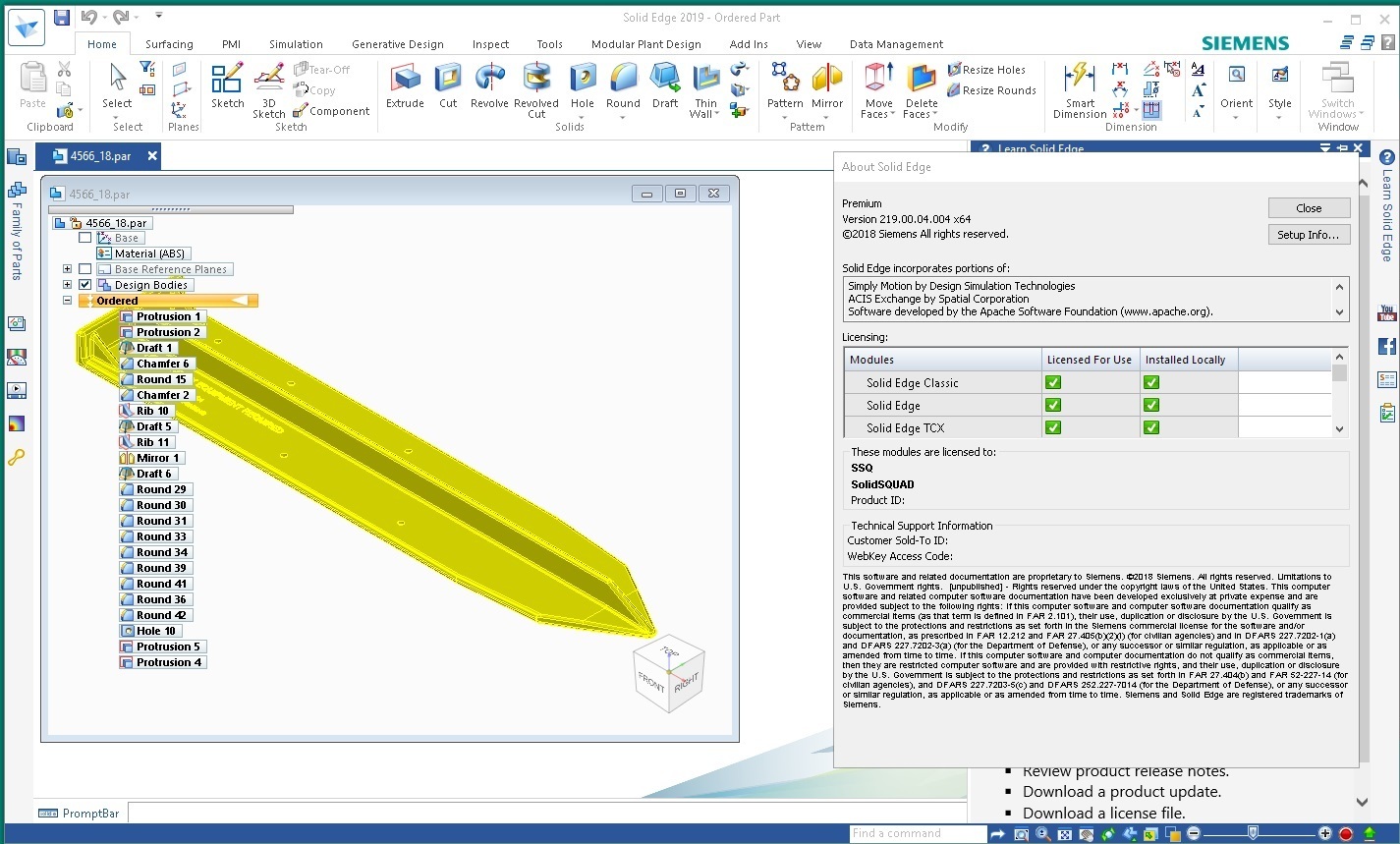Click Solid Edge row Licensed For Use checkbox
The width and height of the screenshot is (1400, 844).
point(1053,405)
